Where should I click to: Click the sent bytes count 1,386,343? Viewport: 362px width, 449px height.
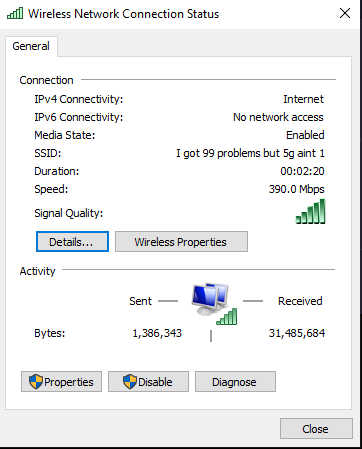(x=157, y=333)
